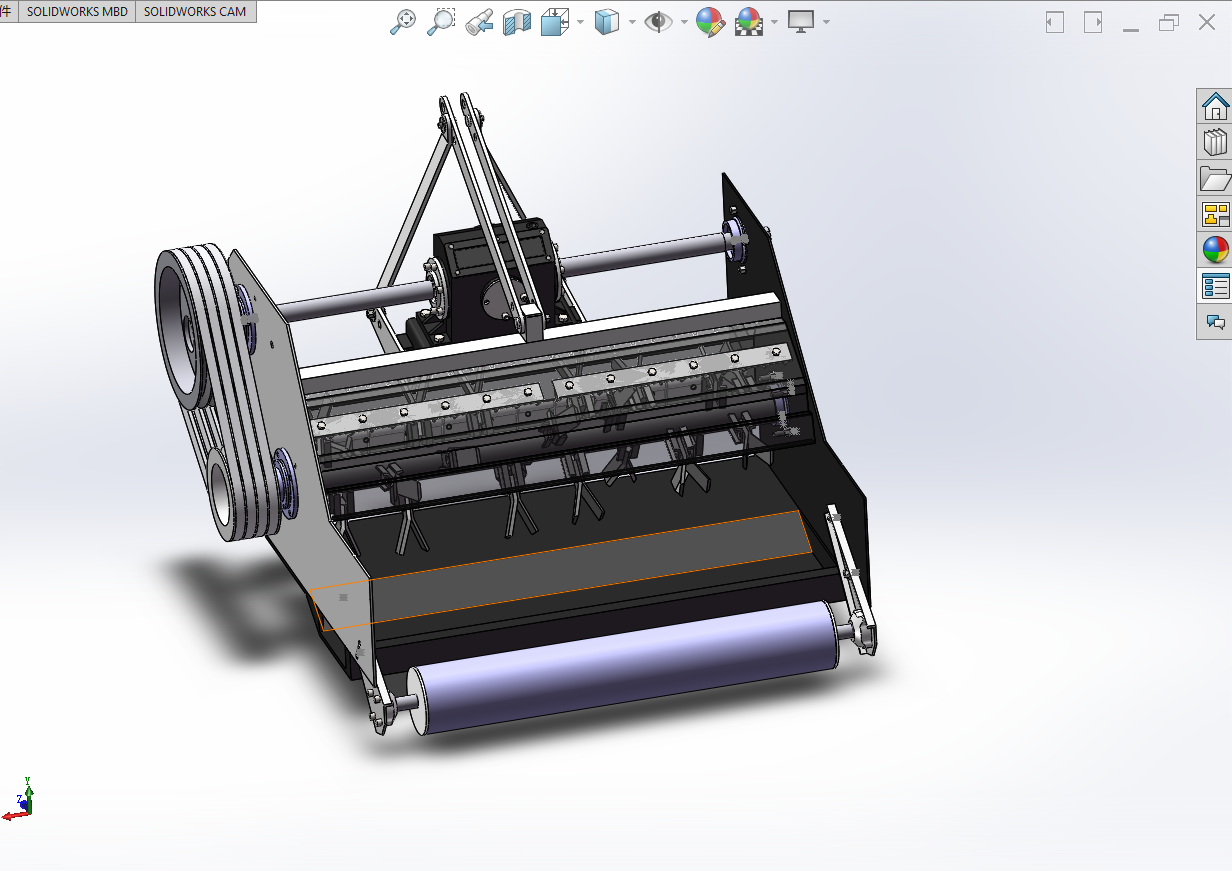
Task: Click the Zoom to Fit icon
Action: point(402,22)
